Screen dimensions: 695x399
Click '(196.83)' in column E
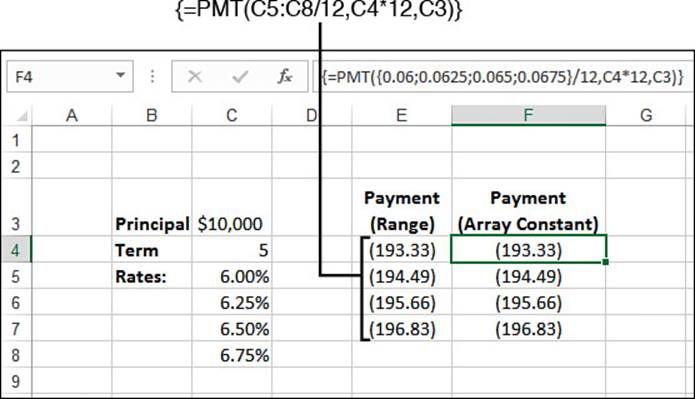tap(402, 329)
